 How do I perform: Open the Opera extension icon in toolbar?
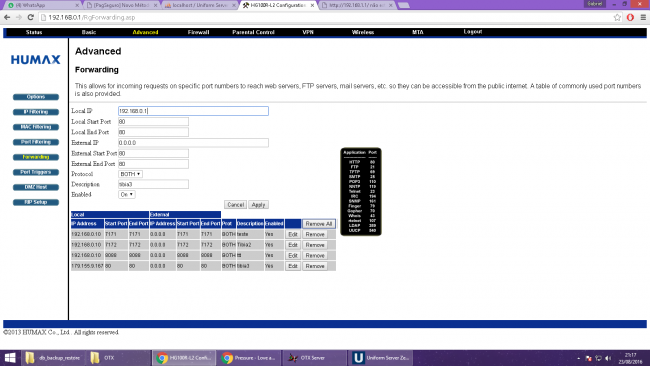630,17
